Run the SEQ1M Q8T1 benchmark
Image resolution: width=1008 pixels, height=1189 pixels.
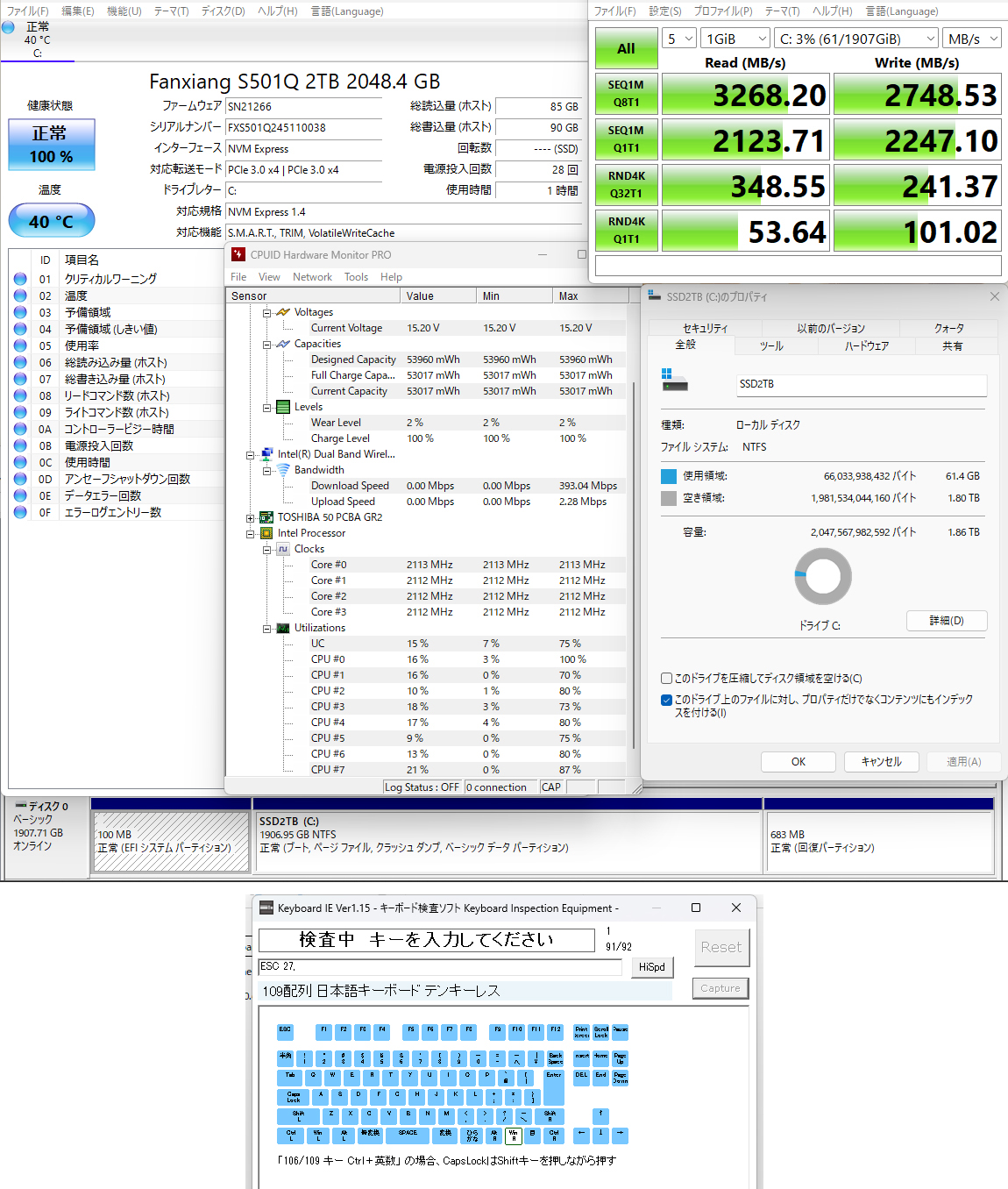(626, 94)
